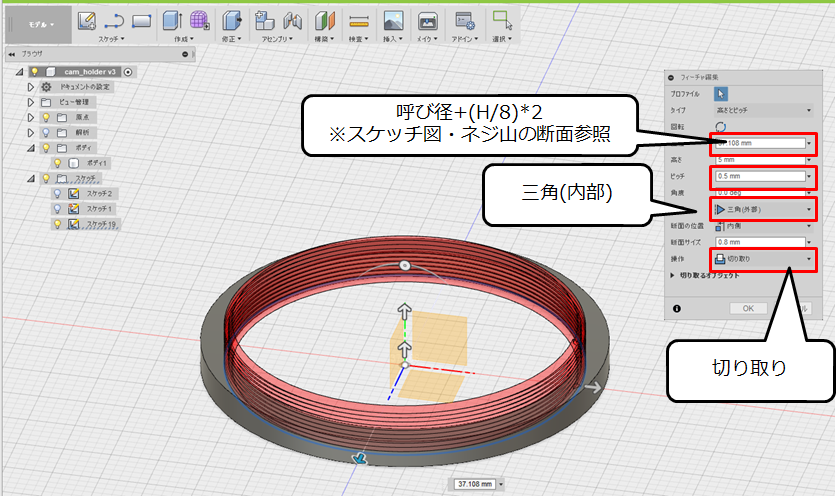Expand 切り取るオブジェクト section

[672, 275]
